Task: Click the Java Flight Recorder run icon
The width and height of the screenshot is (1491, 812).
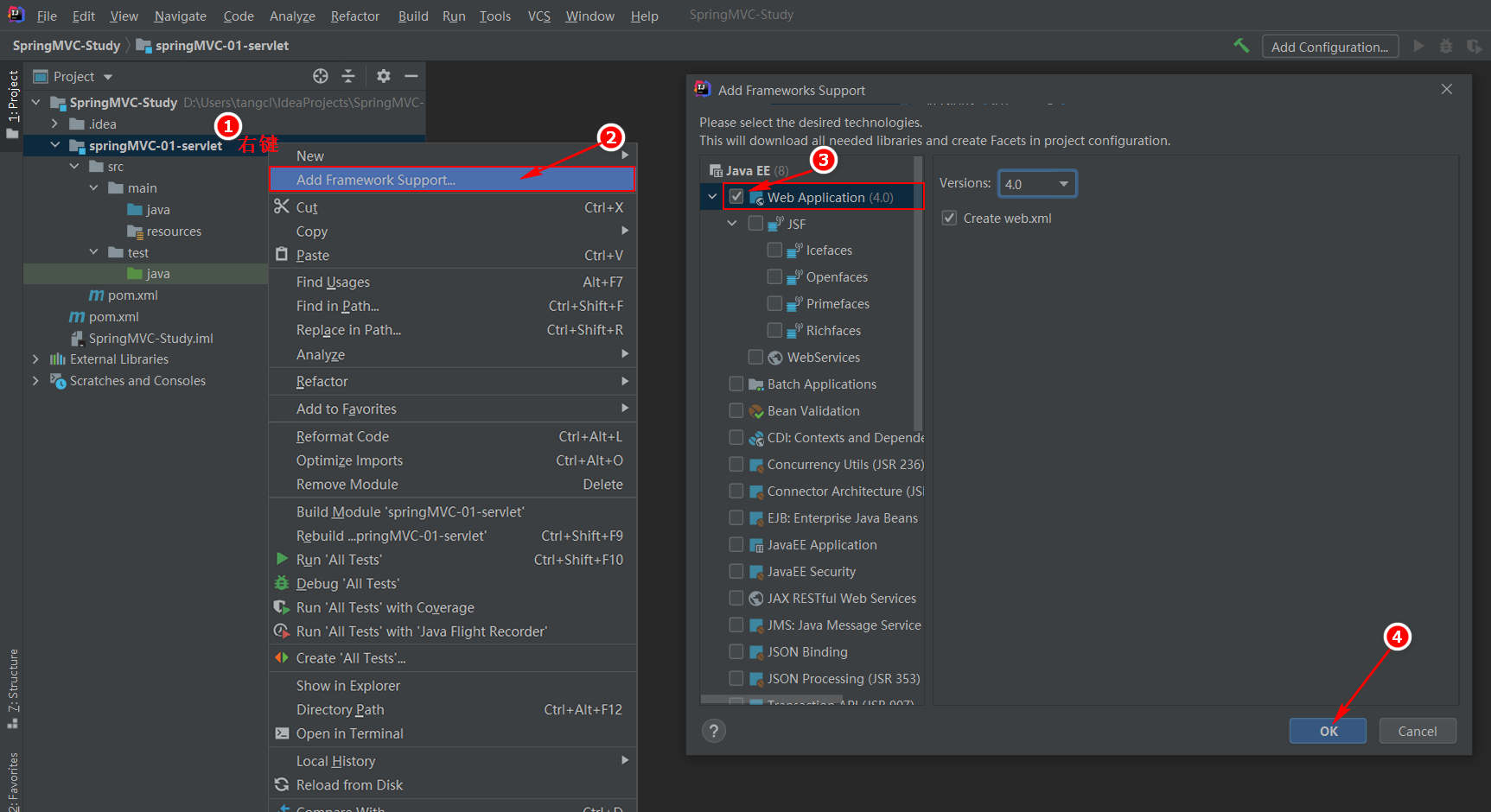Action: [282, 631]
